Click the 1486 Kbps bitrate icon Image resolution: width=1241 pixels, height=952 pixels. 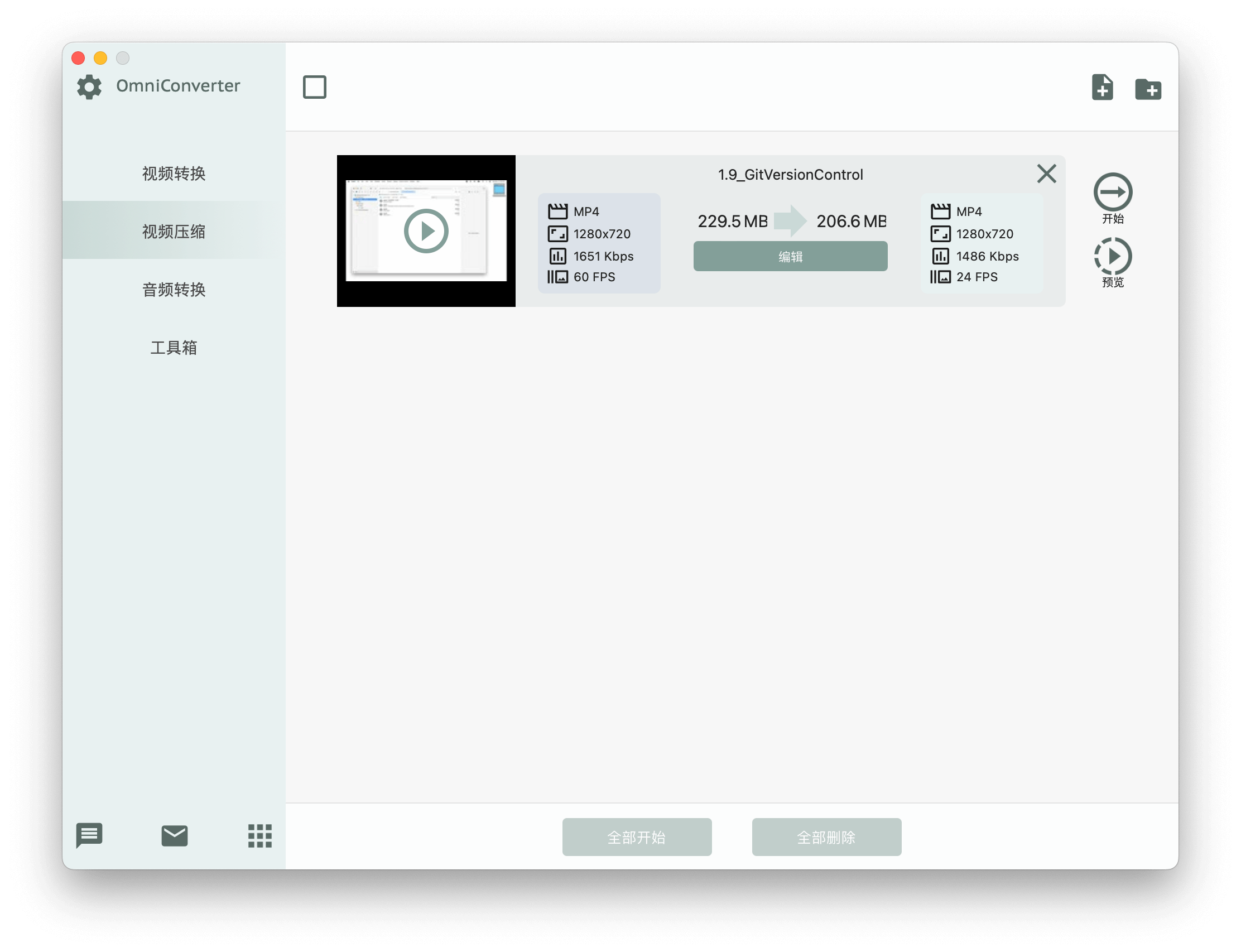click(x=941, y=256)
